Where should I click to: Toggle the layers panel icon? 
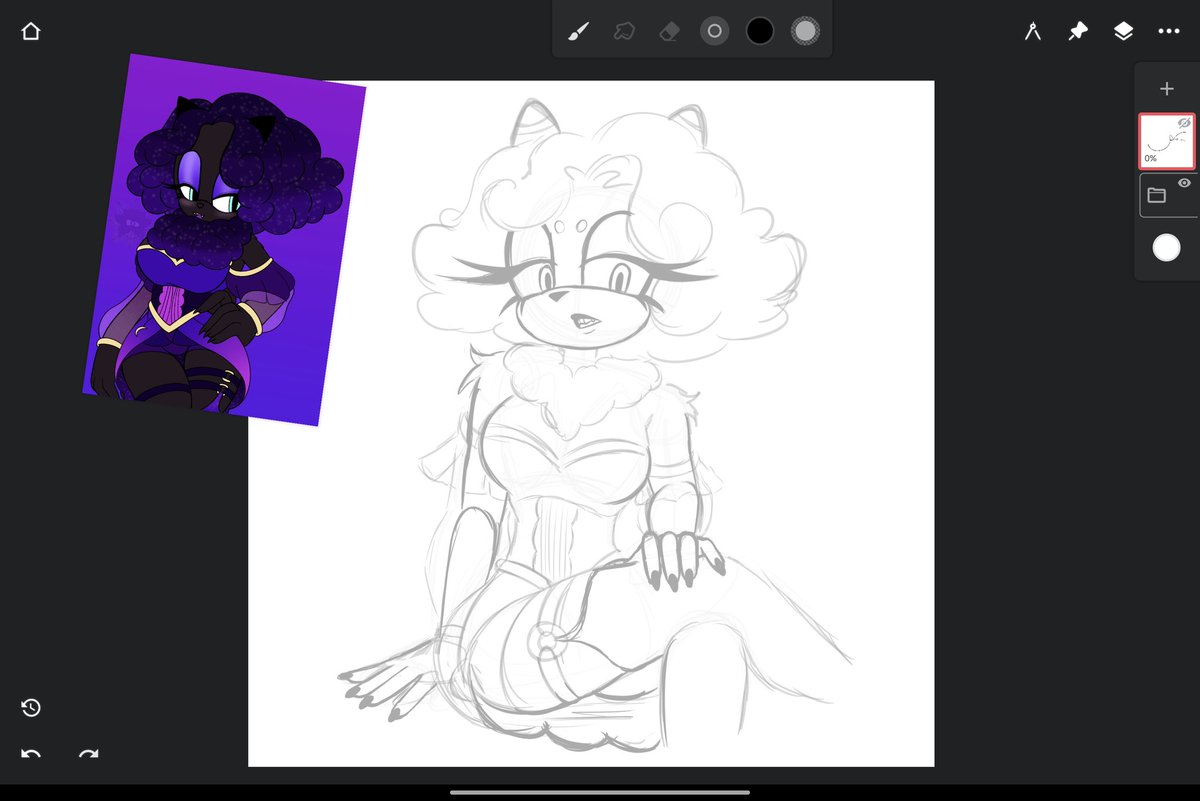pos(1123,31)
